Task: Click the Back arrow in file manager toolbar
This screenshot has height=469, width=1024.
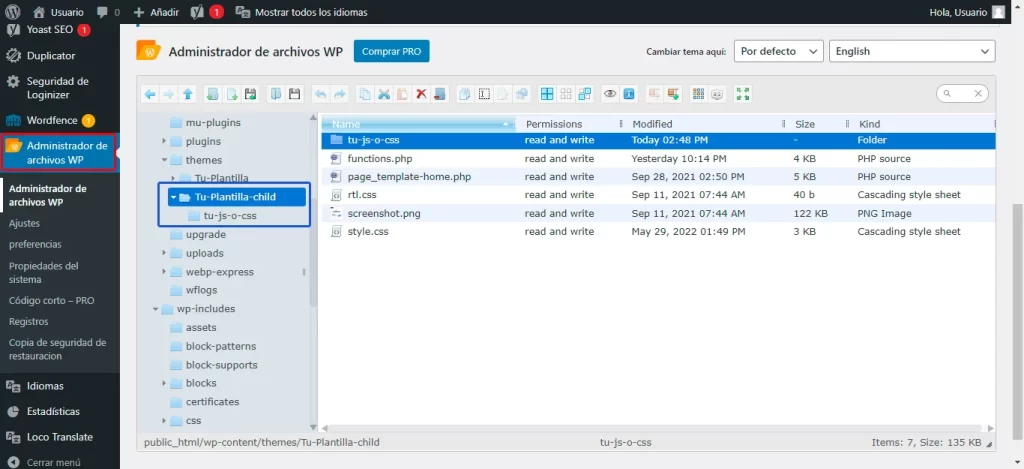Action: [x=150, y=94]
